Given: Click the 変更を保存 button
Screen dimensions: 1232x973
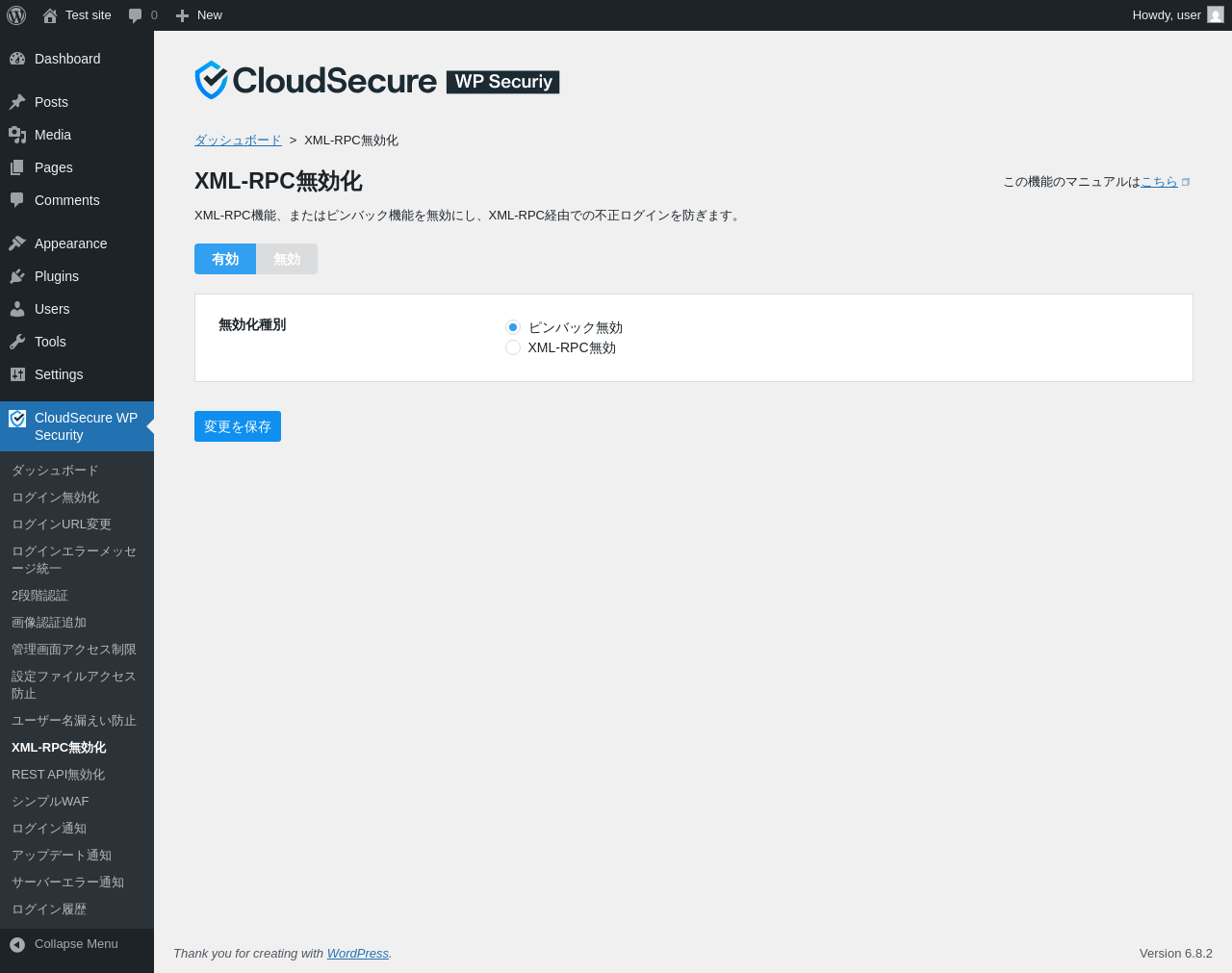Looking at the screenshot, I should pyautogui.click(x=238, y=426).
